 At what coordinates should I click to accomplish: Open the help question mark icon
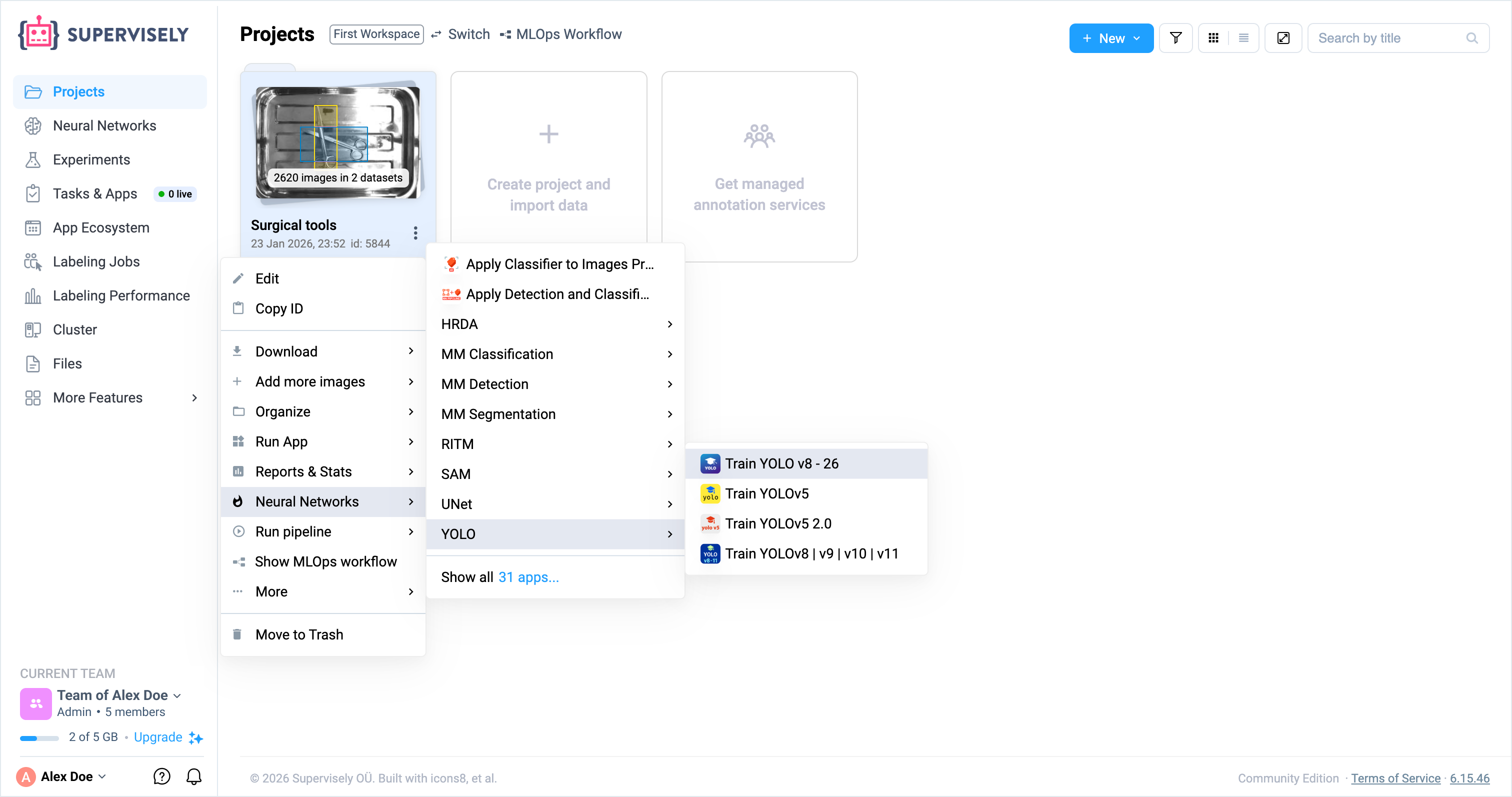[161, 776]
